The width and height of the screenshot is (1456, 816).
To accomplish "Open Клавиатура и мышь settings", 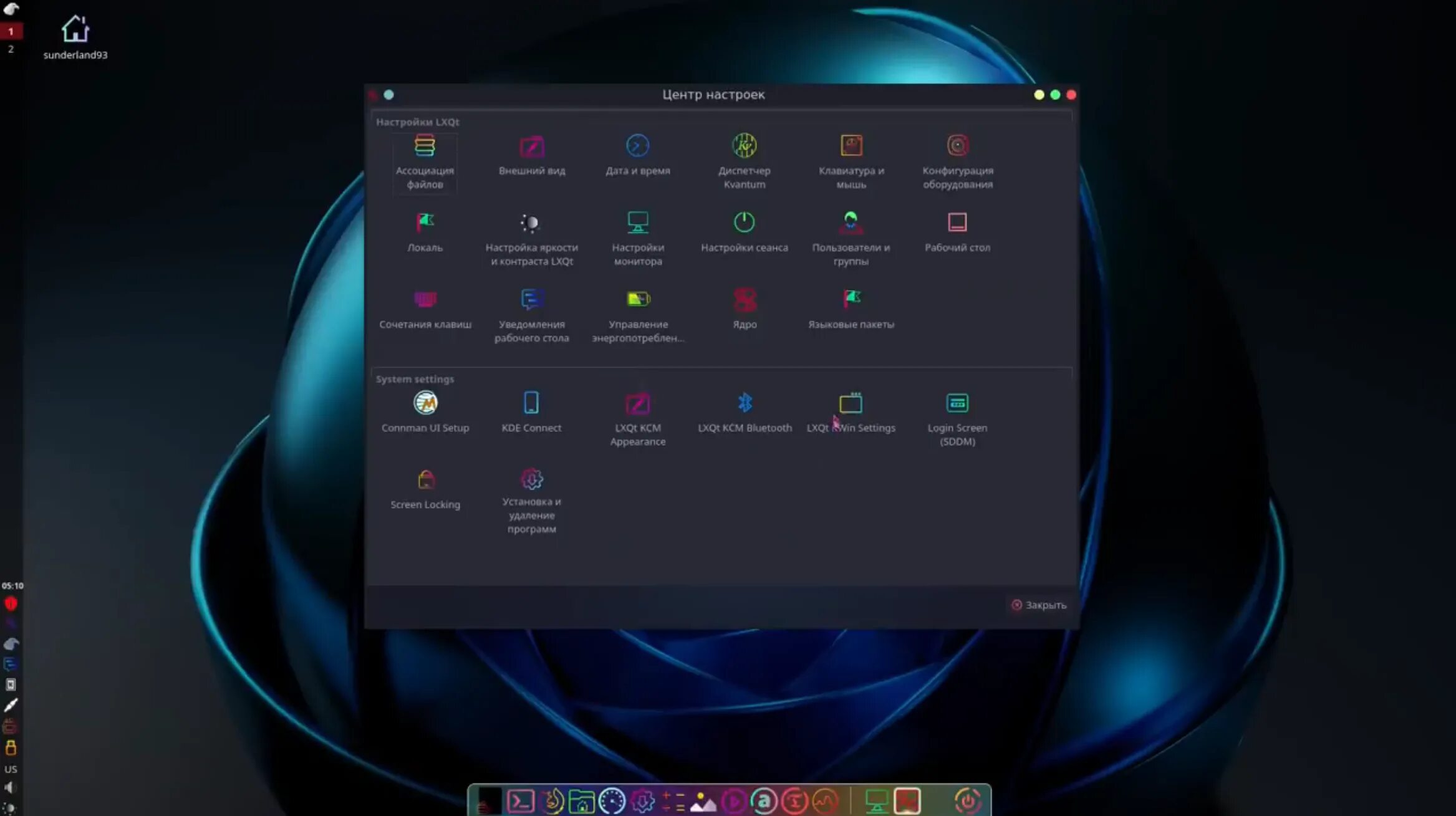I will click(x=851, y=161).
